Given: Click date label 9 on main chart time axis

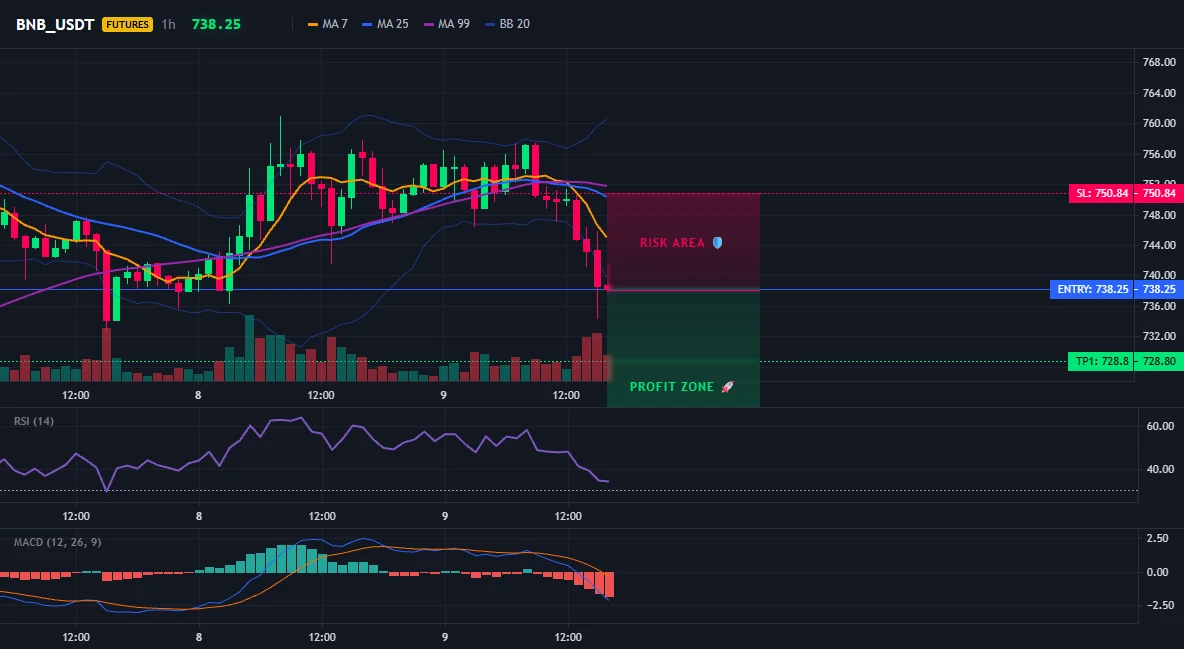Looking at the screenshot, I should pyautogui.click(x=443, y=395).
